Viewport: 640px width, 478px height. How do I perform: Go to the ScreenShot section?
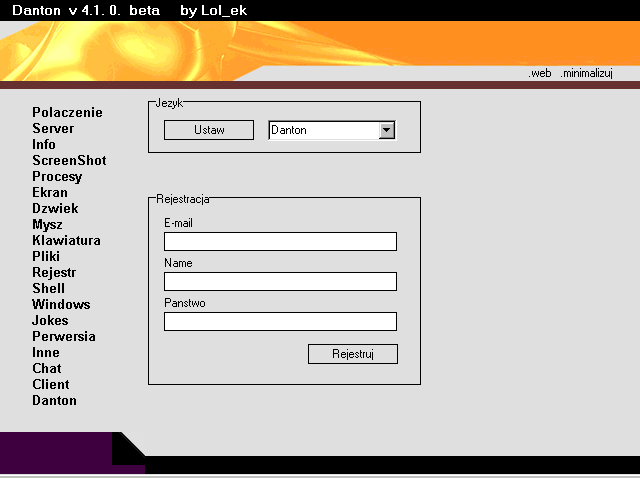pyautogui.click(x=69, y=161)
